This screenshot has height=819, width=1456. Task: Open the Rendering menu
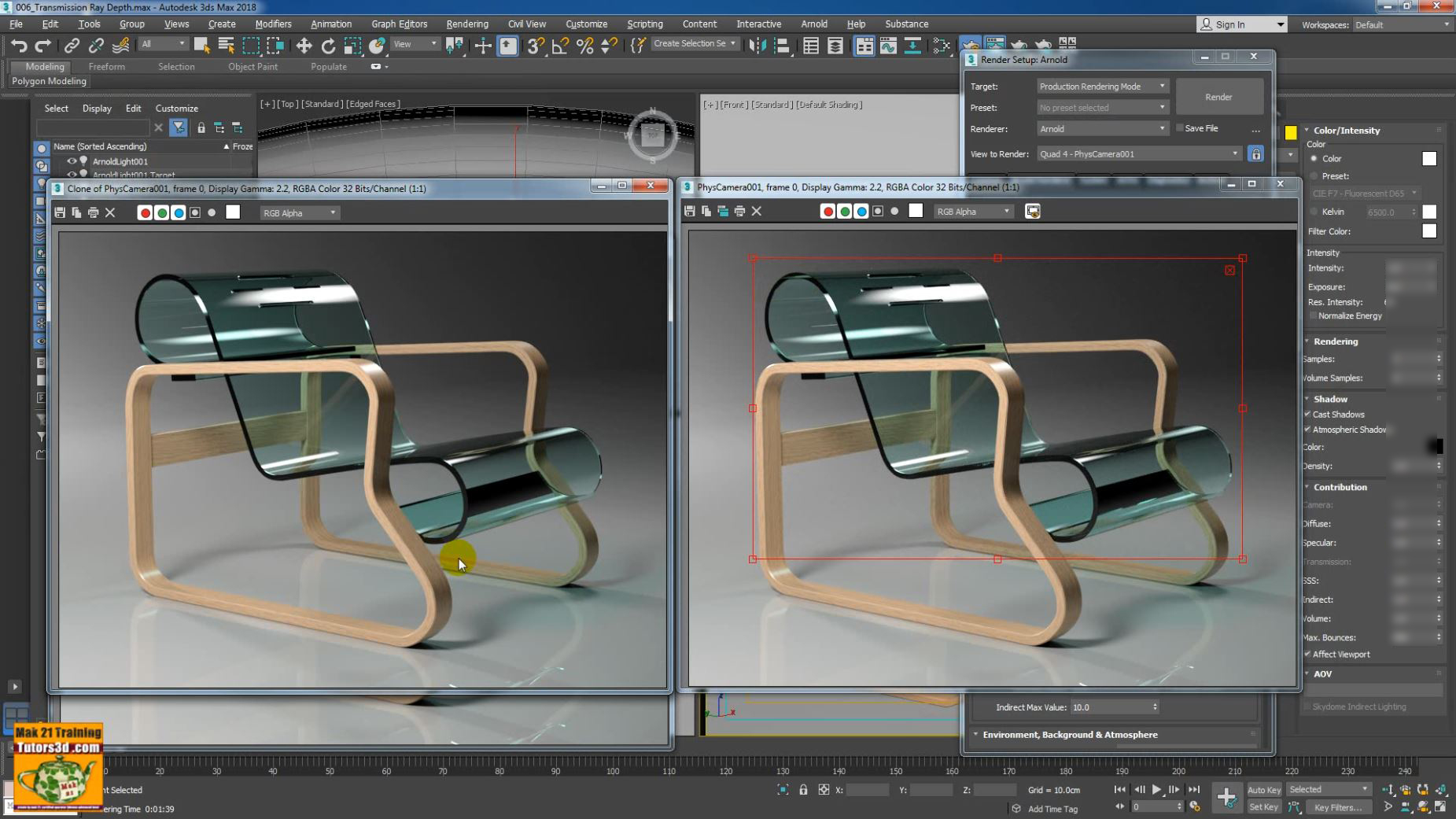coord(467,24)
